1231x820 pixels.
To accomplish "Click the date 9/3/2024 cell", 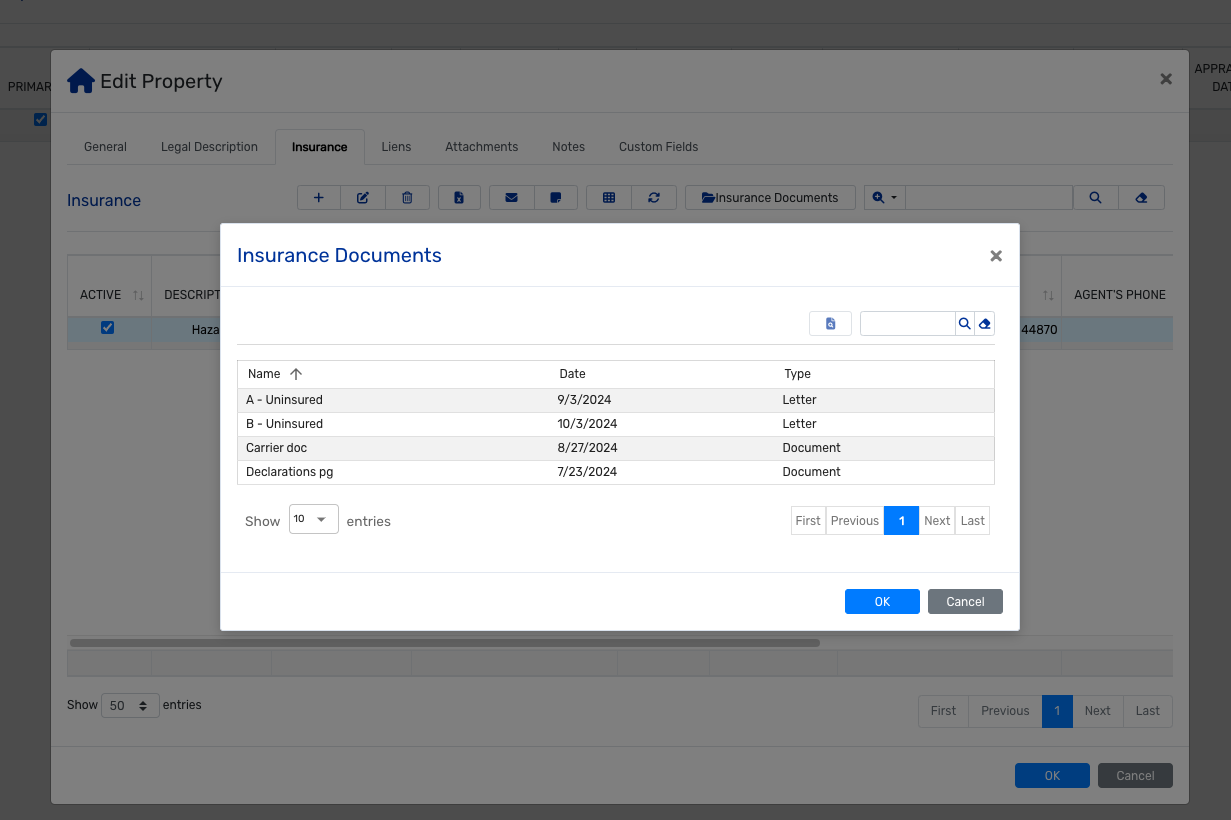I will (584, 400).
